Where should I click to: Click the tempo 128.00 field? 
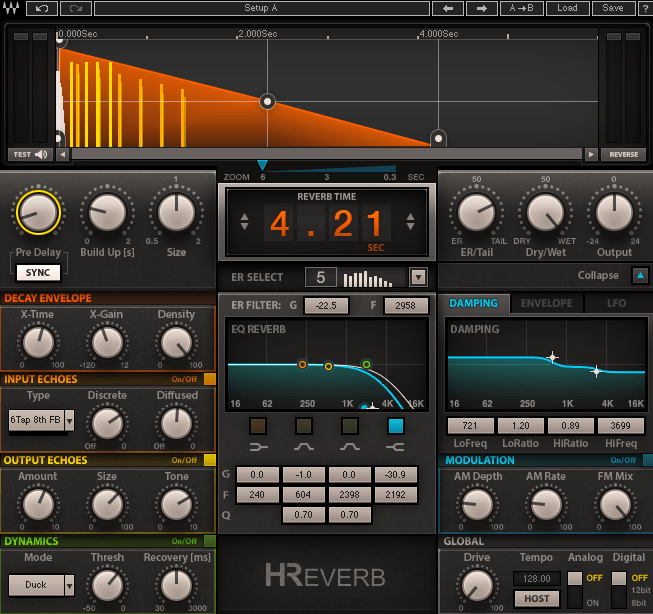[x=537, y=579]
